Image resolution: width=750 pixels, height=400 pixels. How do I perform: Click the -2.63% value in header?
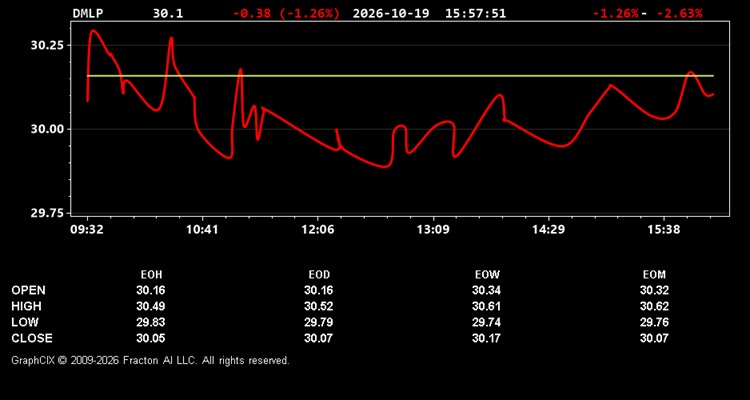[x=679, y=13]
